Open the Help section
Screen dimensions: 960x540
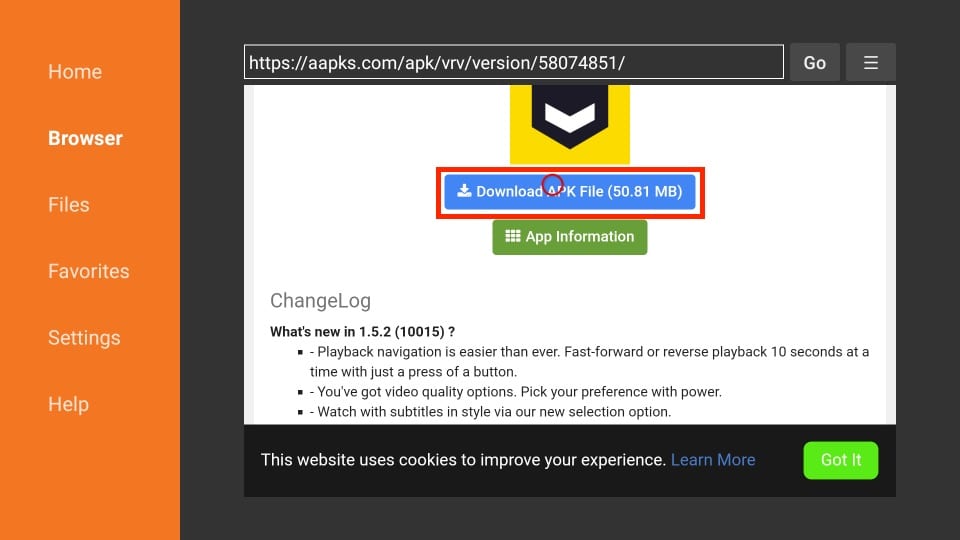click(x=68, y=404)
